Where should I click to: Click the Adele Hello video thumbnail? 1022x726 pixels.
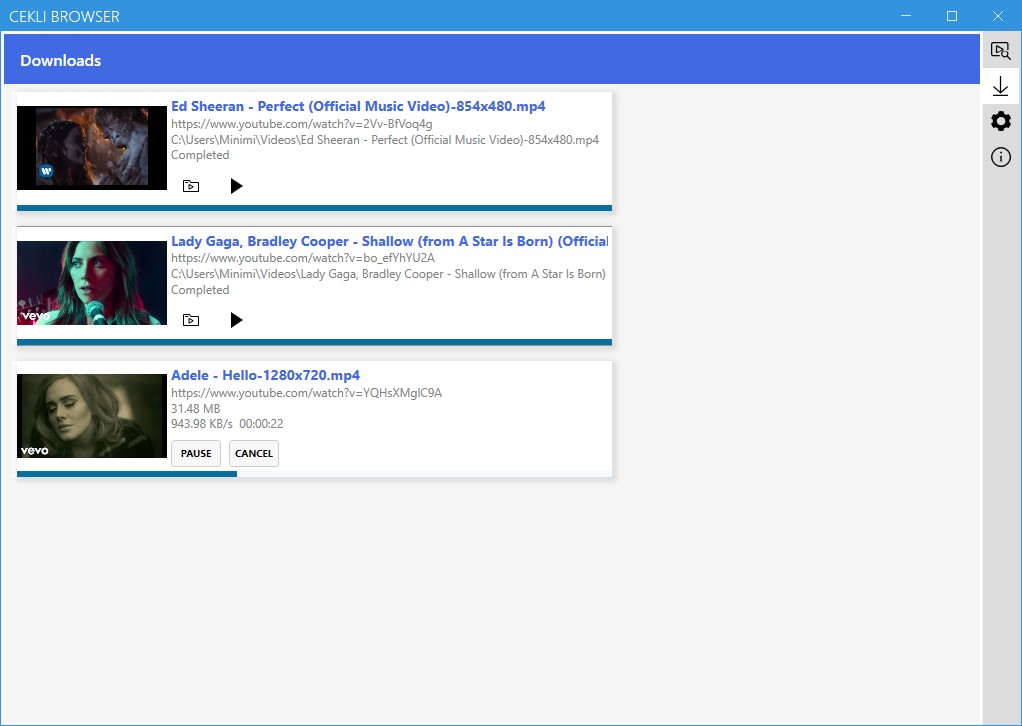(x=92, y=416)
